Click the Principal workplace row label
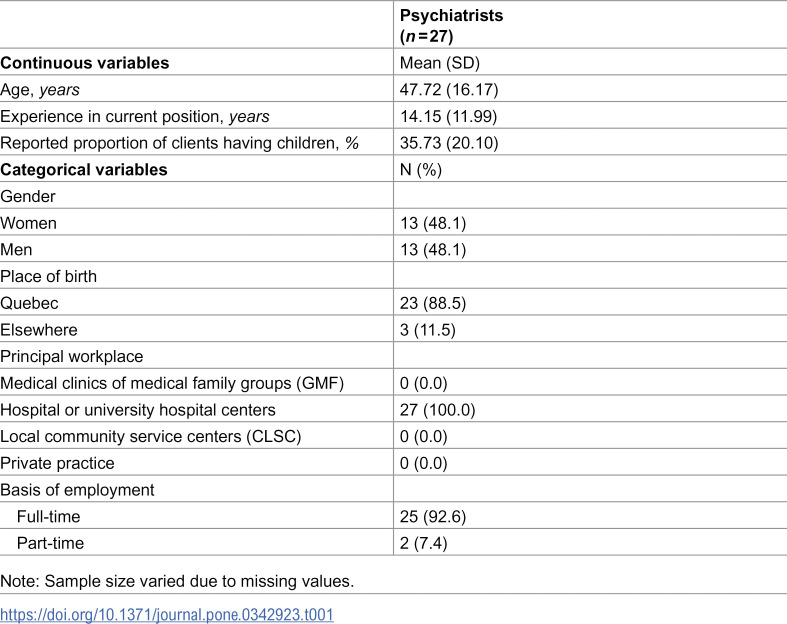Viewport: 787px width, 624px height. (72, 356)
